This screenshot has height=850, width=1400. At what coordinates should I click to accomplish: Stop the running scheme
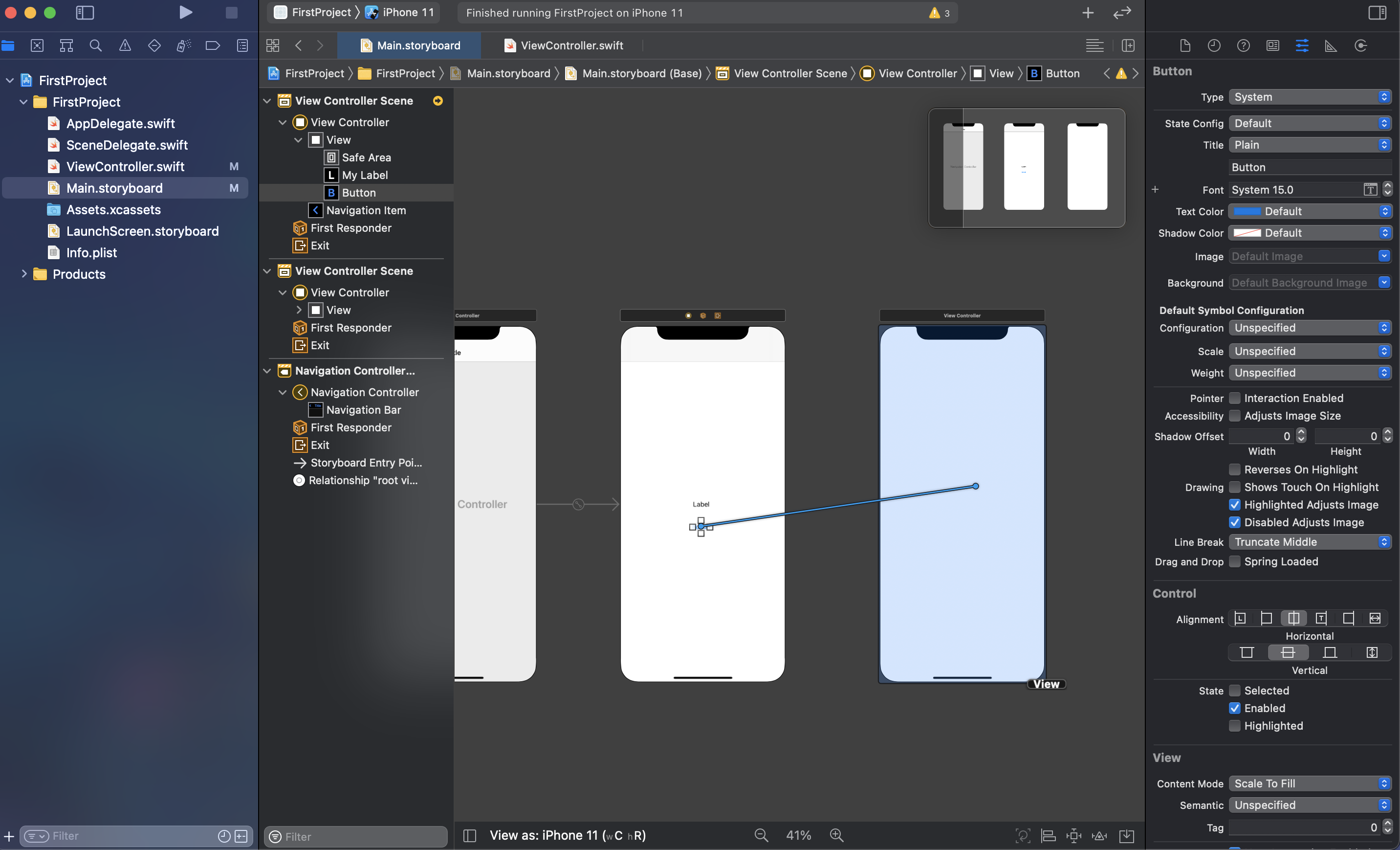click(x=231, y=13)
